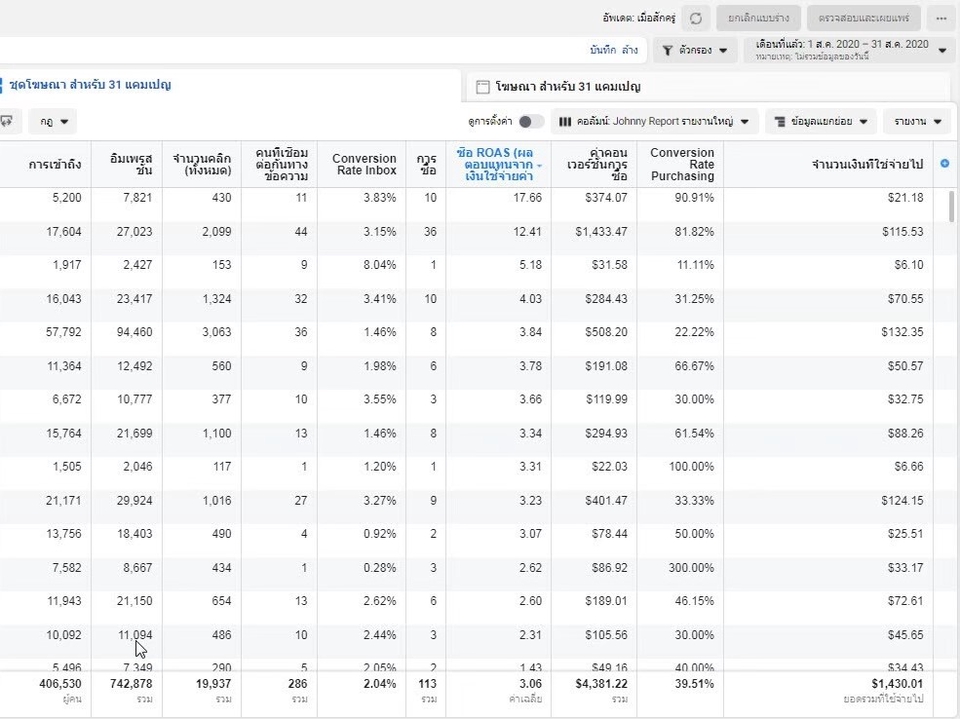
Task: Click the vertical scrollbar of the table
Action: [951, 207]
